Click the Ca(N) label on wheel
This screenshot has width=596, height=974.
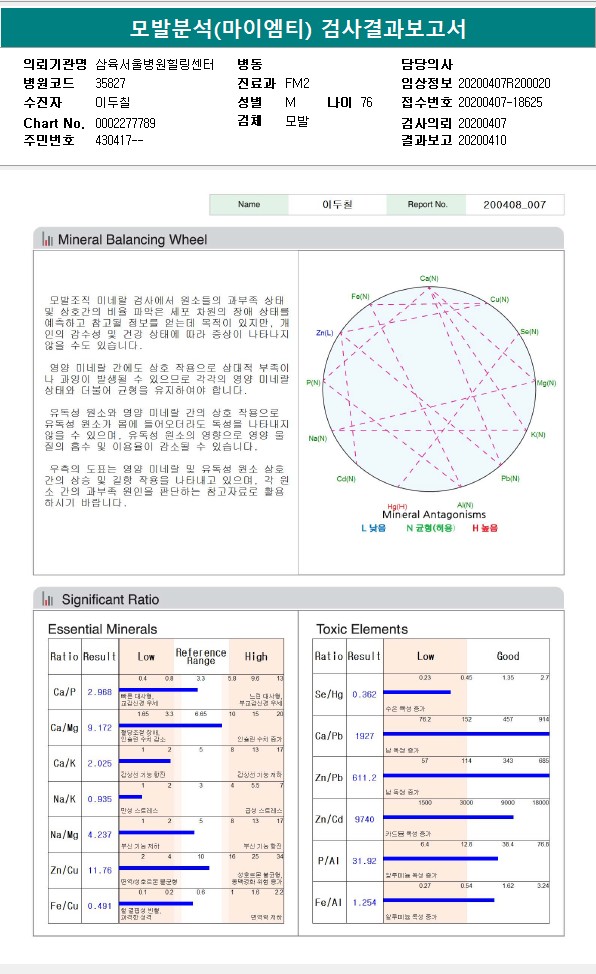point(429,278)
